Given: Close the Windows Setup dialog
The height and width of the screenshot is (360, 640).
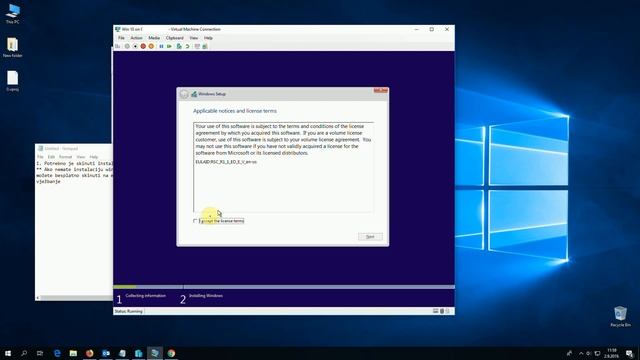Looking at the screenshot, I should [x=381, y=91].
